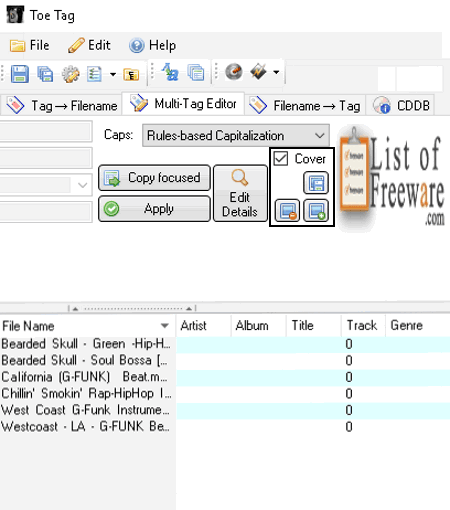Open the Edit menu
This screenshot has height=510, width=450.
coord(89,45)
